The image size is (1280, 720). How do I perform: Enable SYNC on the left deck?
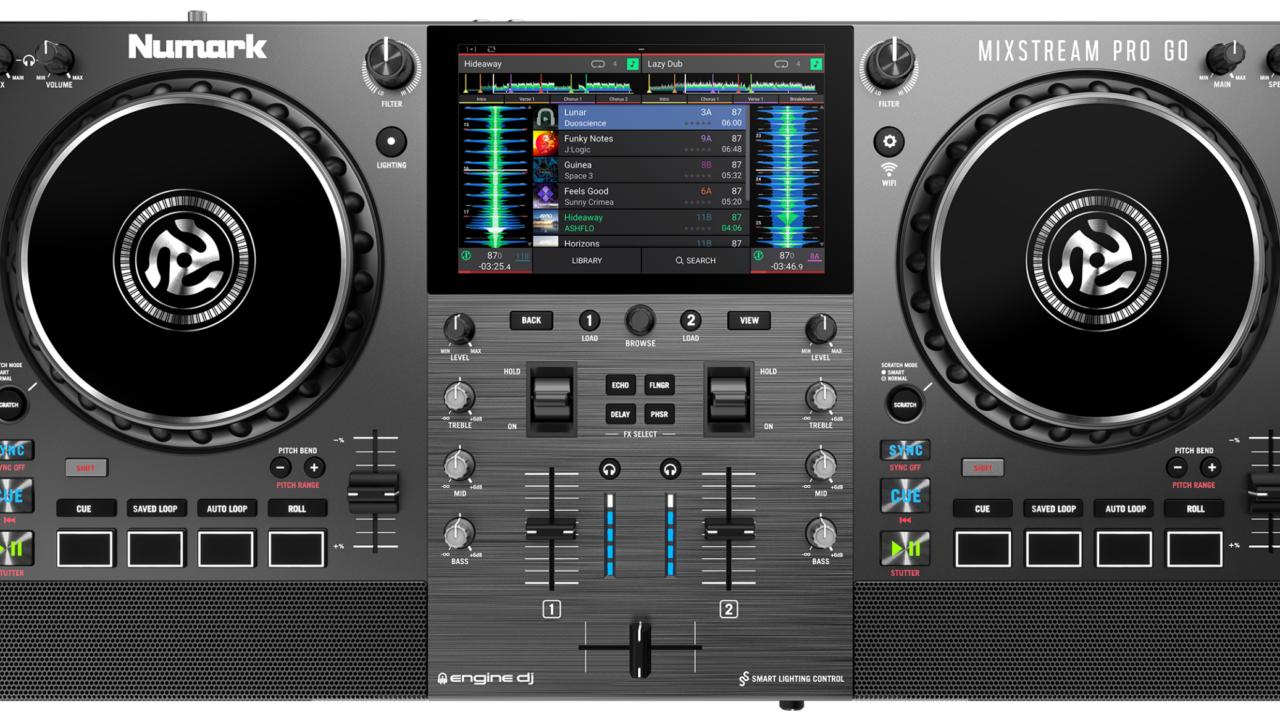point(16,450)
